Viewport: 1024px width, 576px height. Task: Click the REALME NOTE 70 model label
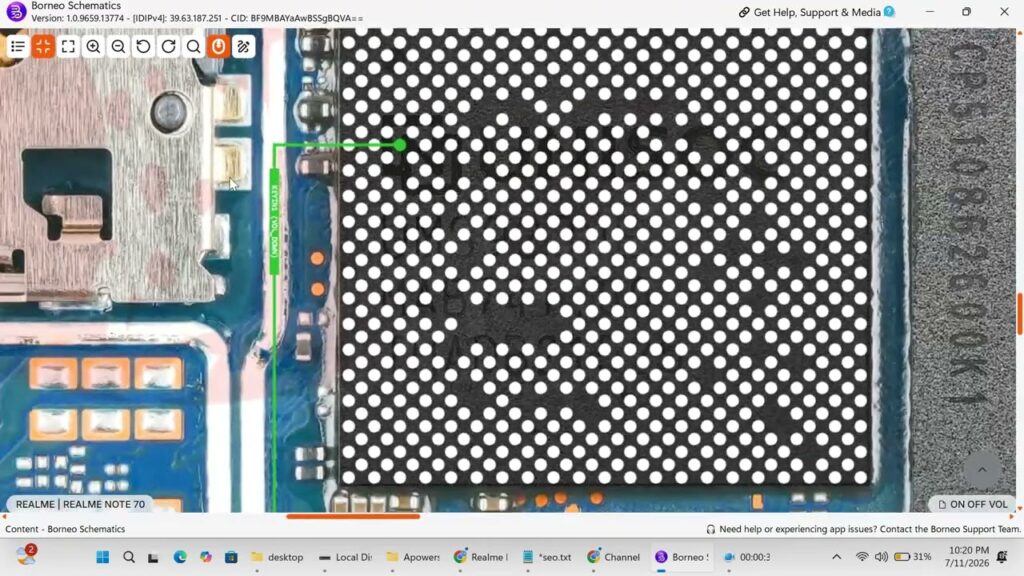[x=80, y=504]
